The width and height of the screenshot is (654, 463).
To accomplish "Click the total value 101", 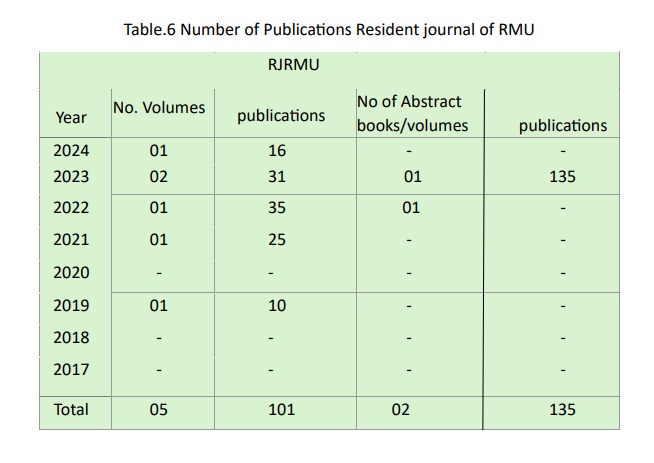I will coord(277,409).
